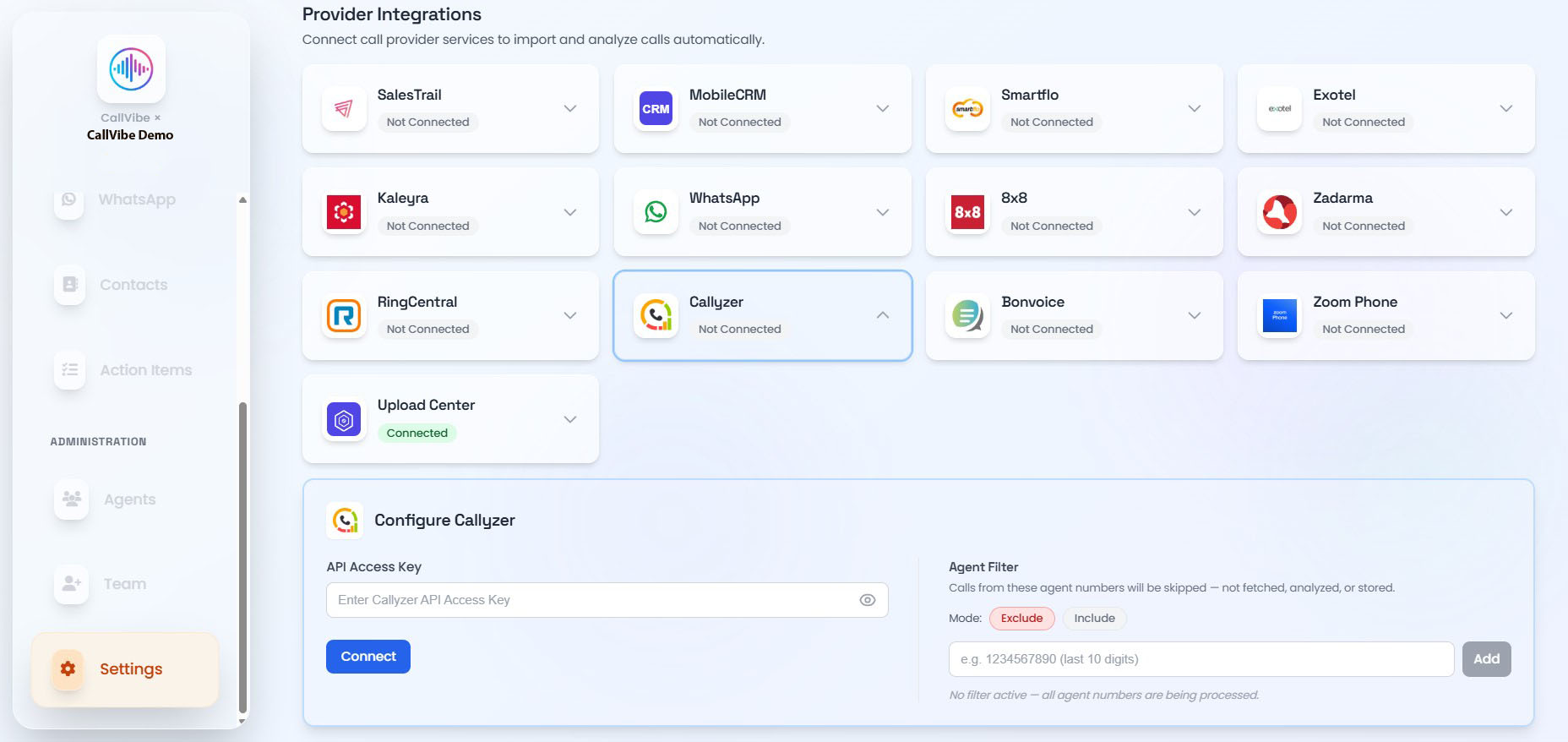Click the sidebar scroll up arrow
1568x742 pixels.
click(x=242, y=200)
